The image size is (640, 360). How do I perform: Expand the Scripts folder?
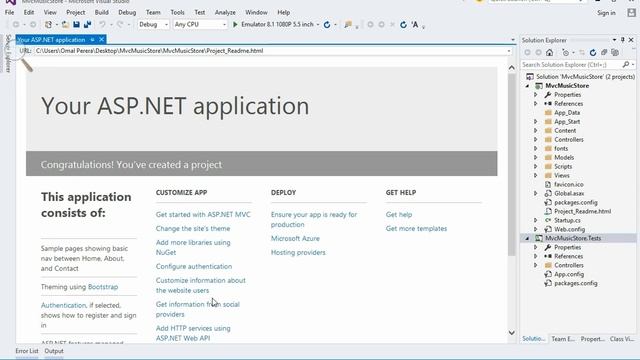(x=536, y=167)
